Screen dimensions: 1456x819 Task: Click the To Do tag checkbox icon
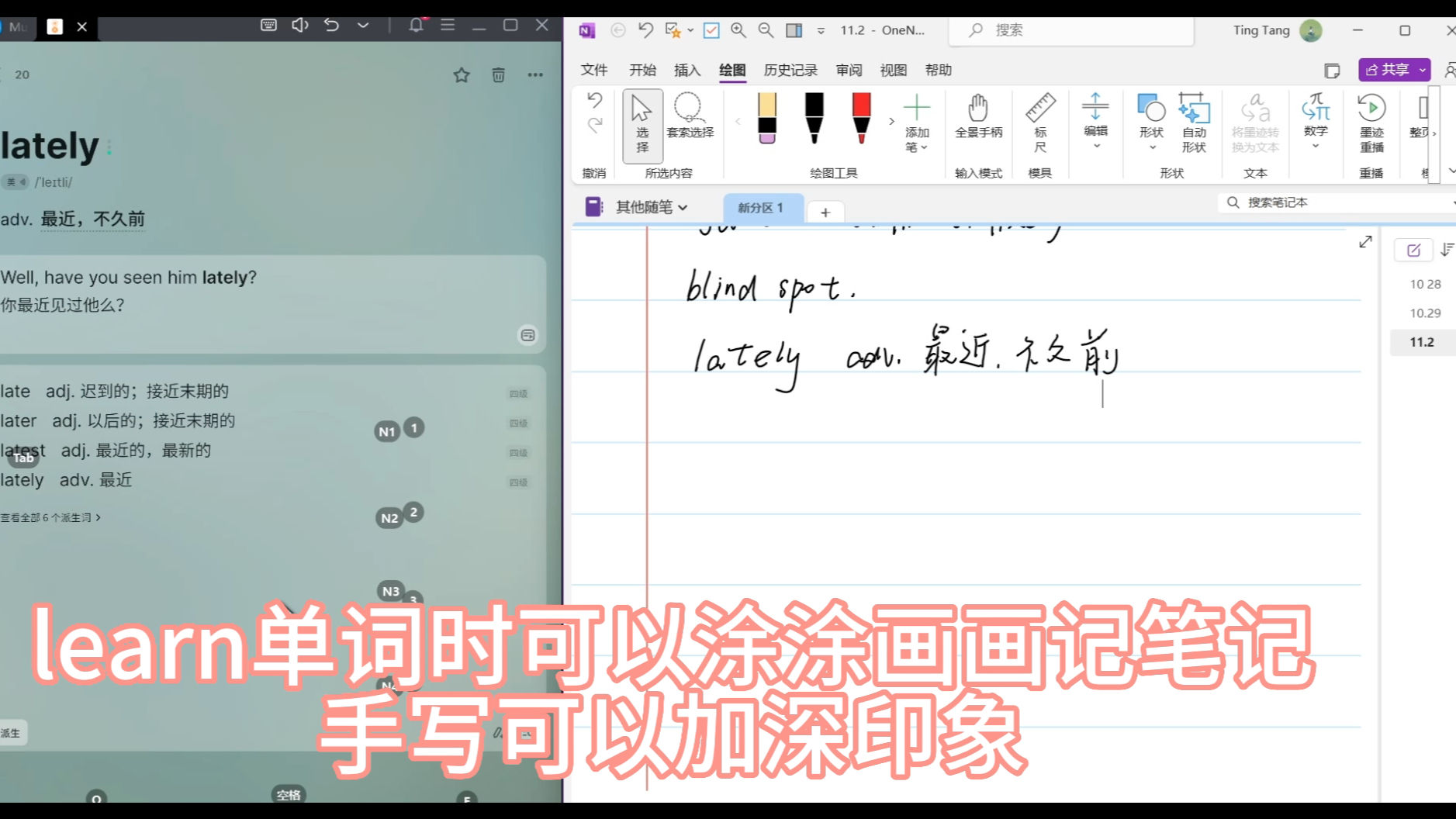(x=711, y=30)
